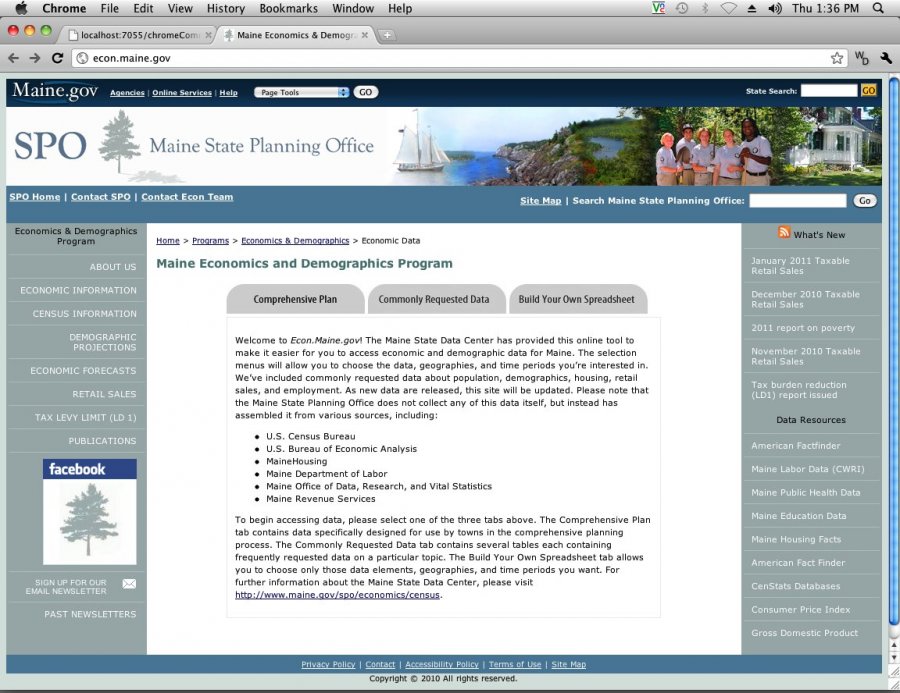
Task: Select ECONOMIC FORECASTS in sidebar
Action: click(83, 371)
